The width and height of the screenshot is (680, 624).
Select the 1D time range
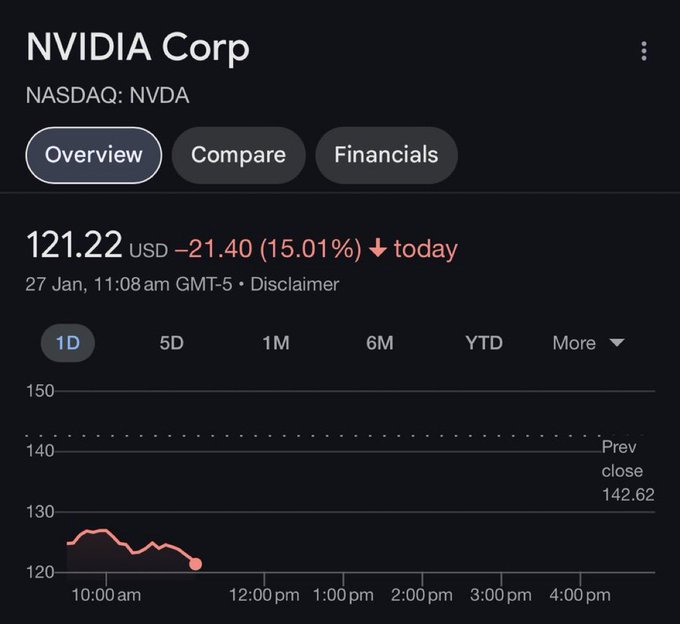pyautogui.click(x=68, y=343)
